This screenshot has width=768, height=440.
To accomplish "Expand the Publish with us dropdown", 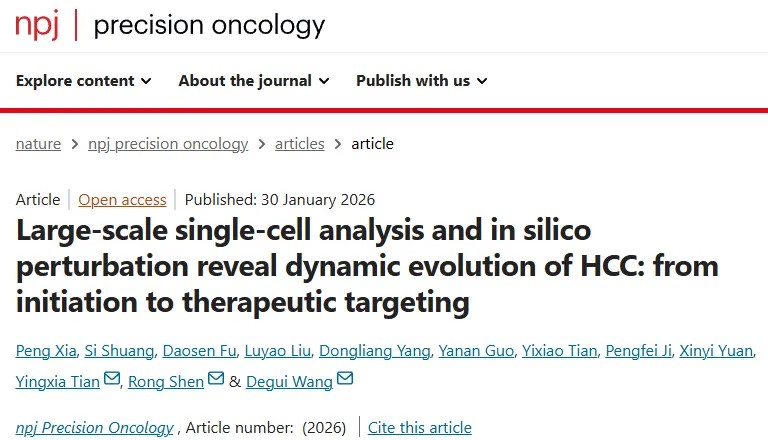I will click(x=421, y=81).
